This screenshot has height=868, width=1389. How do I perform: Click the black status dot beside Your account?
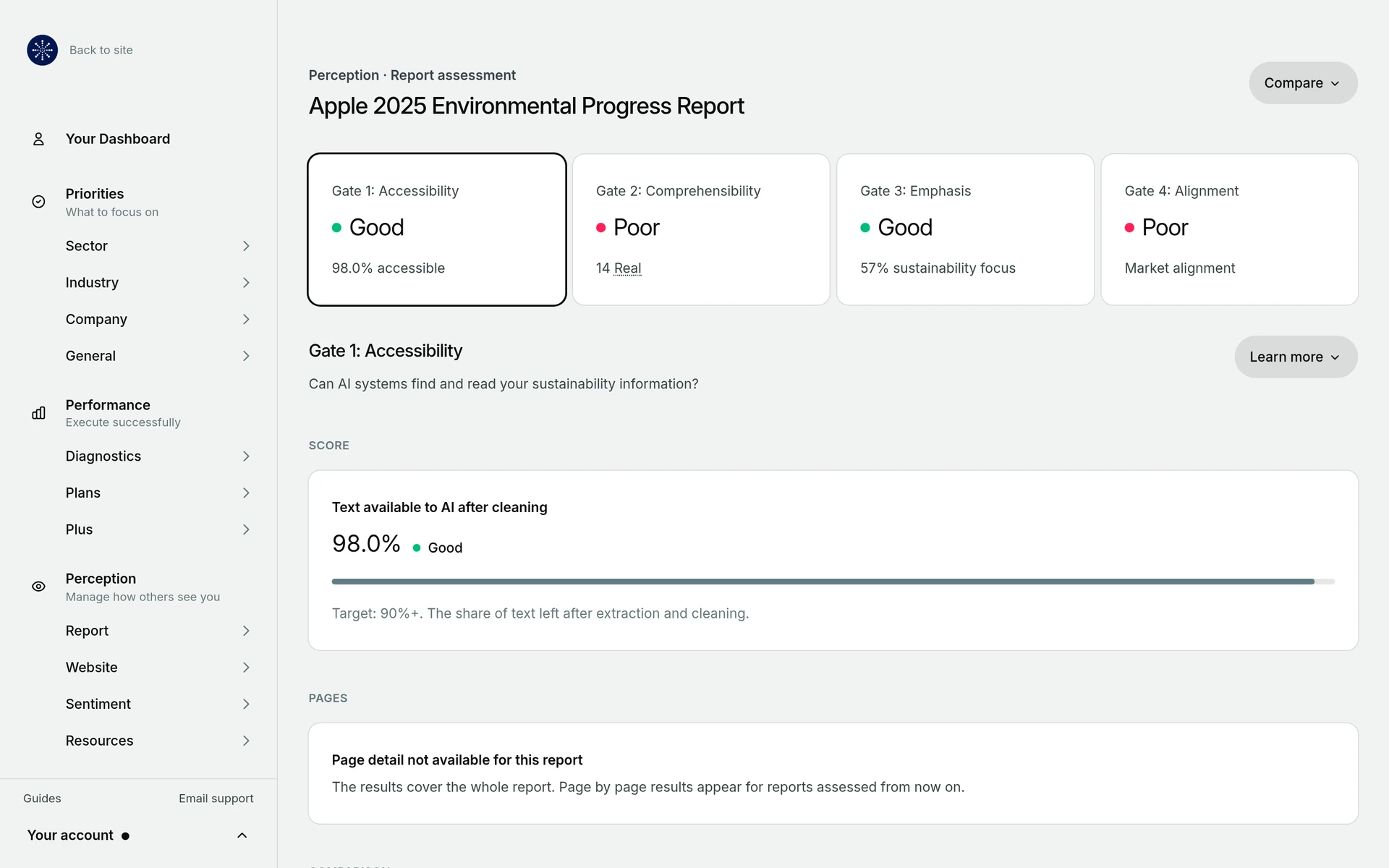click(125, 836)
